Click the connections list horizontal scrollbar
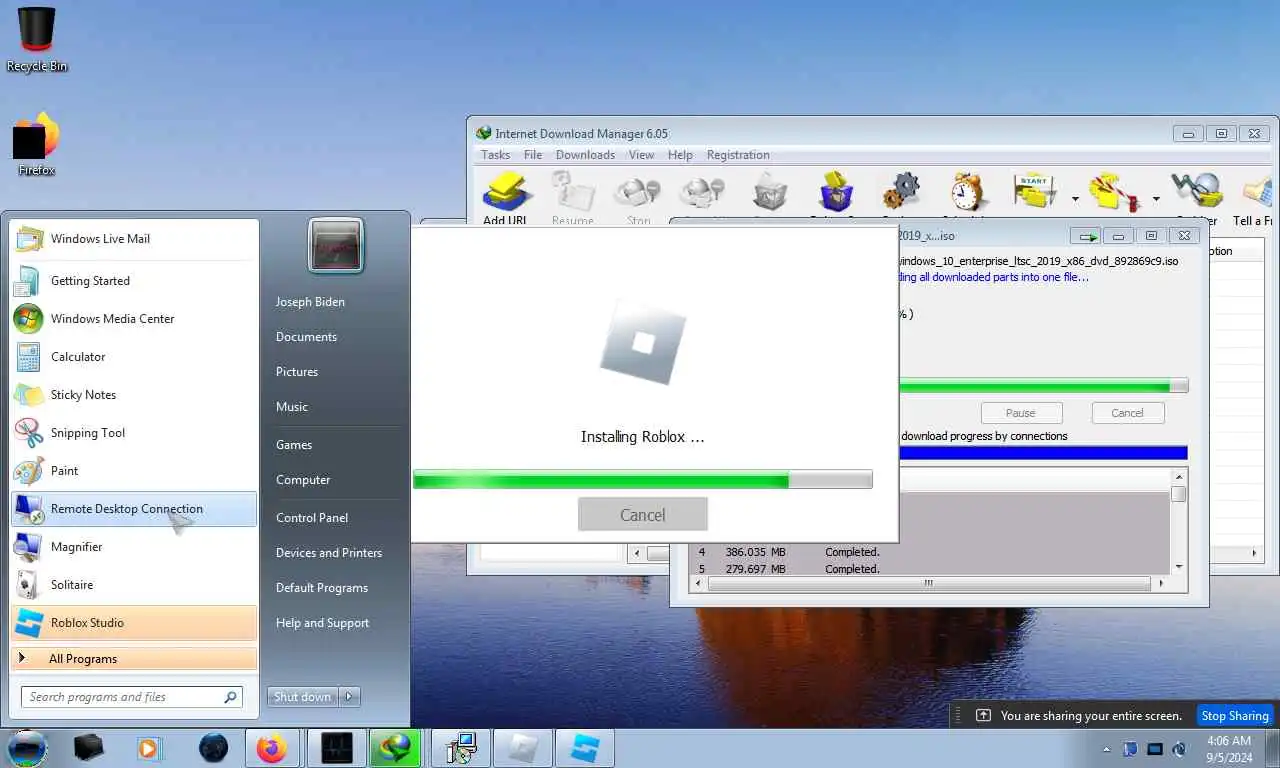 [x=928, y=583]
